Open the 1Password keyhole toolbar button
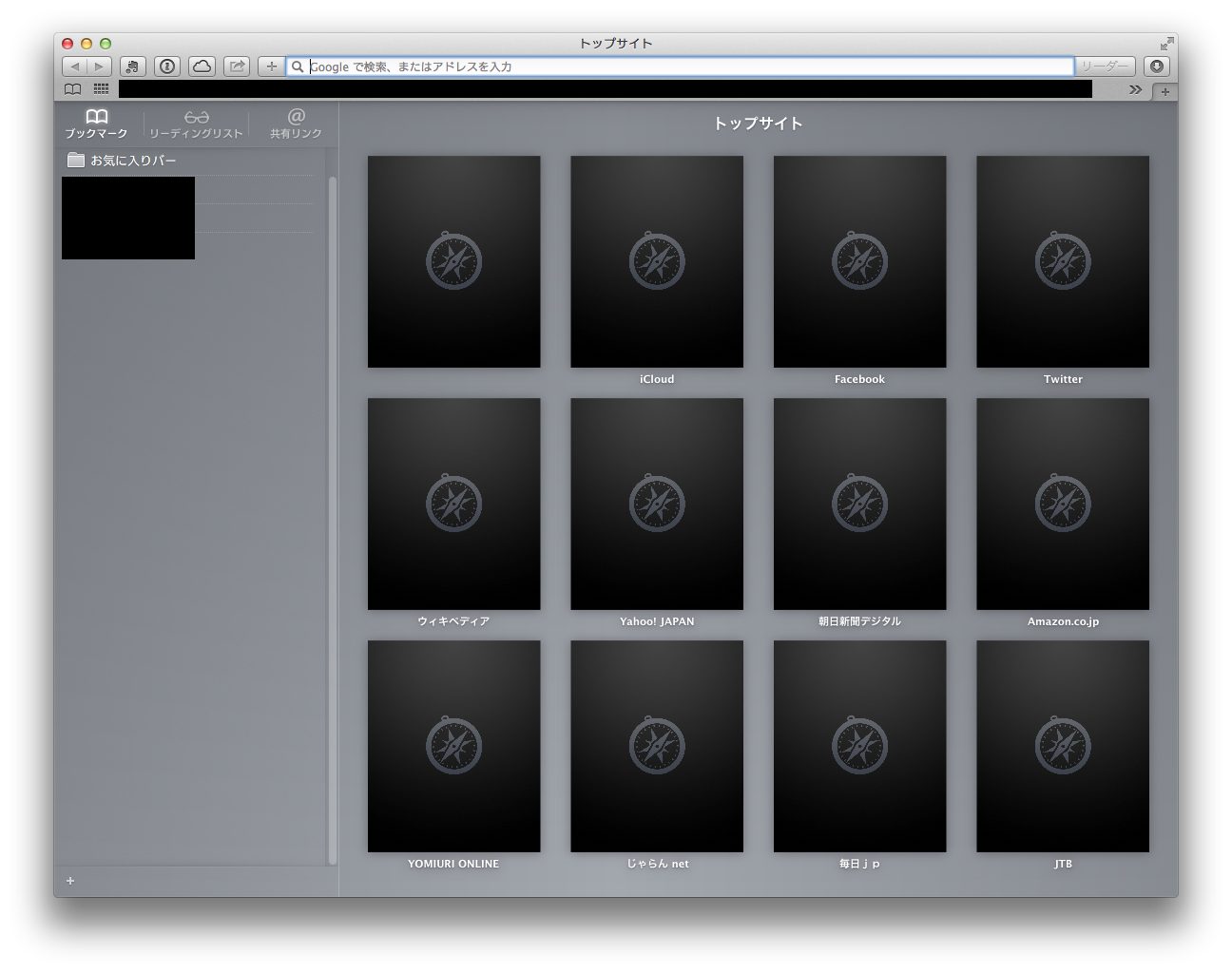1232x972 pixels. pos(167,67)
